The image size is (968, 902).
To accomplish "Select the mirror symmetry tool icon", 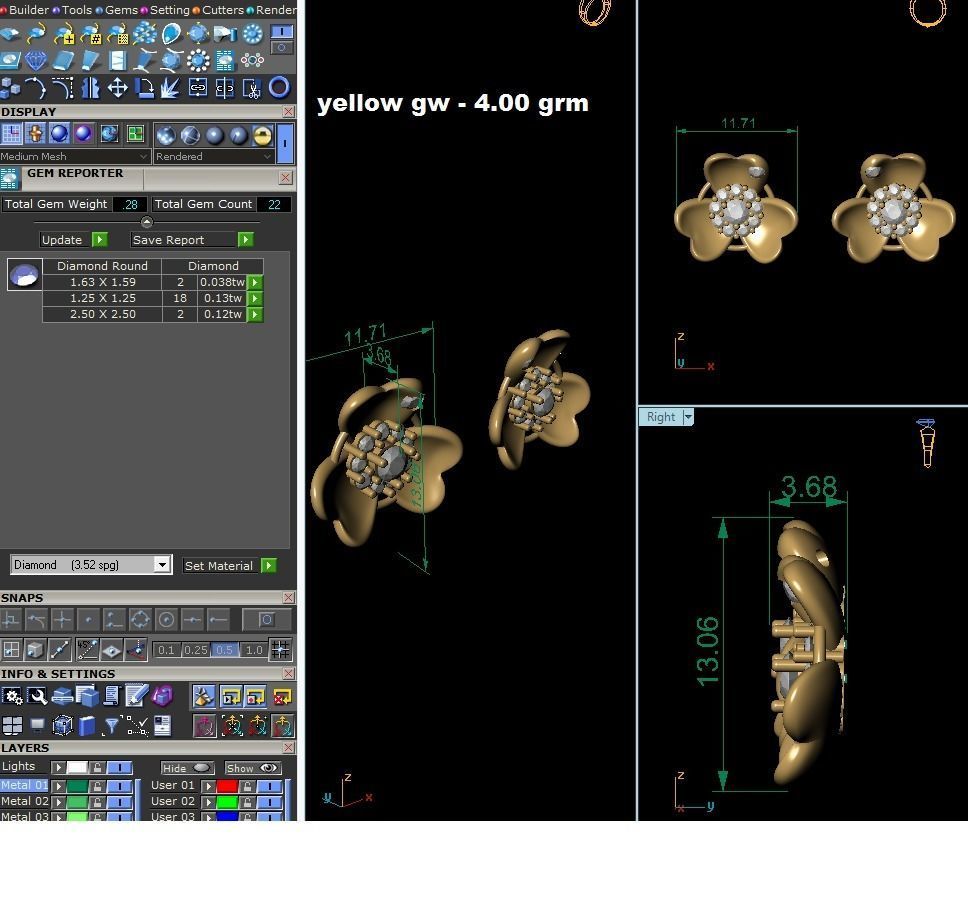I will (91, 88).
